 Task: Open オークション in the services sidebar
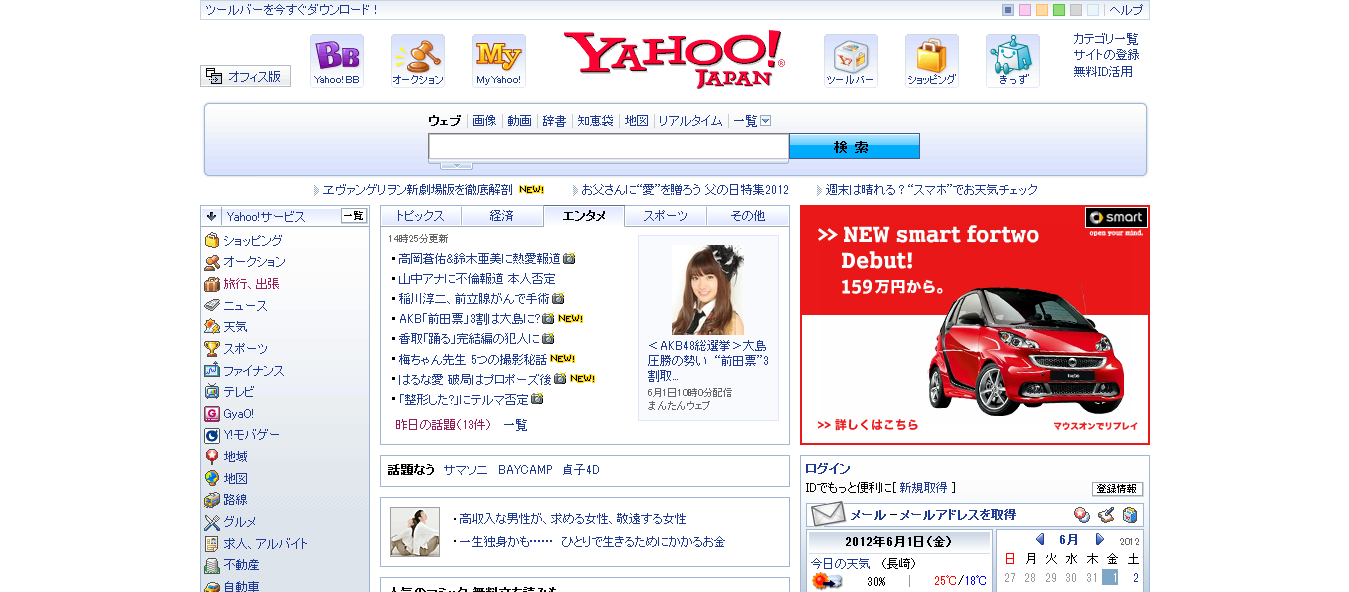254,262
